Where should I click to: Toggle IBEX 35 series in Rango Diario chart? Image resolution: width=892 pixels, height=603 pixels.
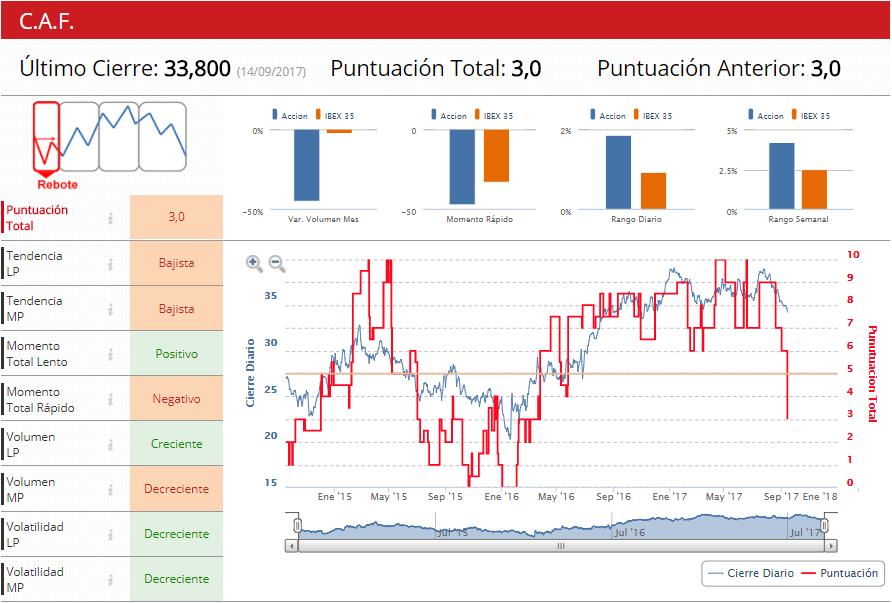(653, 115)
